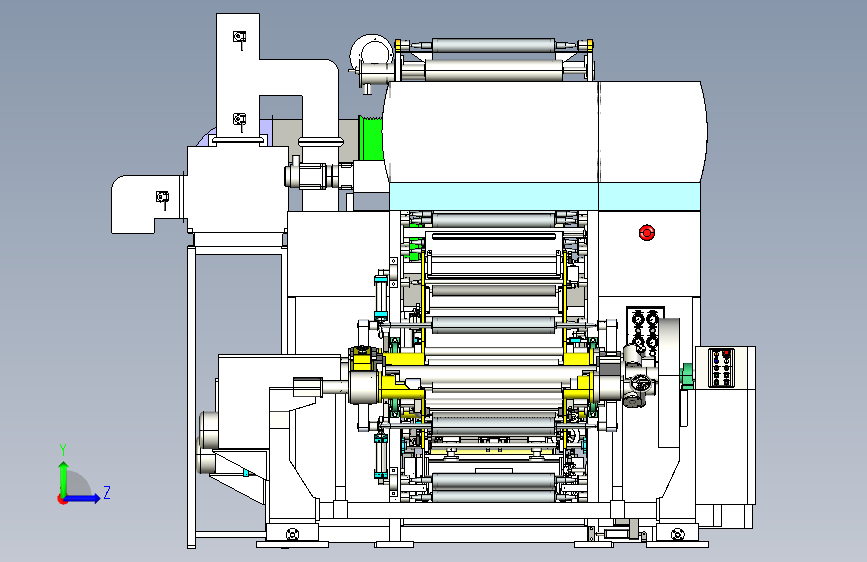Image resolution: width=867 pixels, height=562 pixels.
Task: Pick the large white drum hood cover
Action: (x=545, y=132)
